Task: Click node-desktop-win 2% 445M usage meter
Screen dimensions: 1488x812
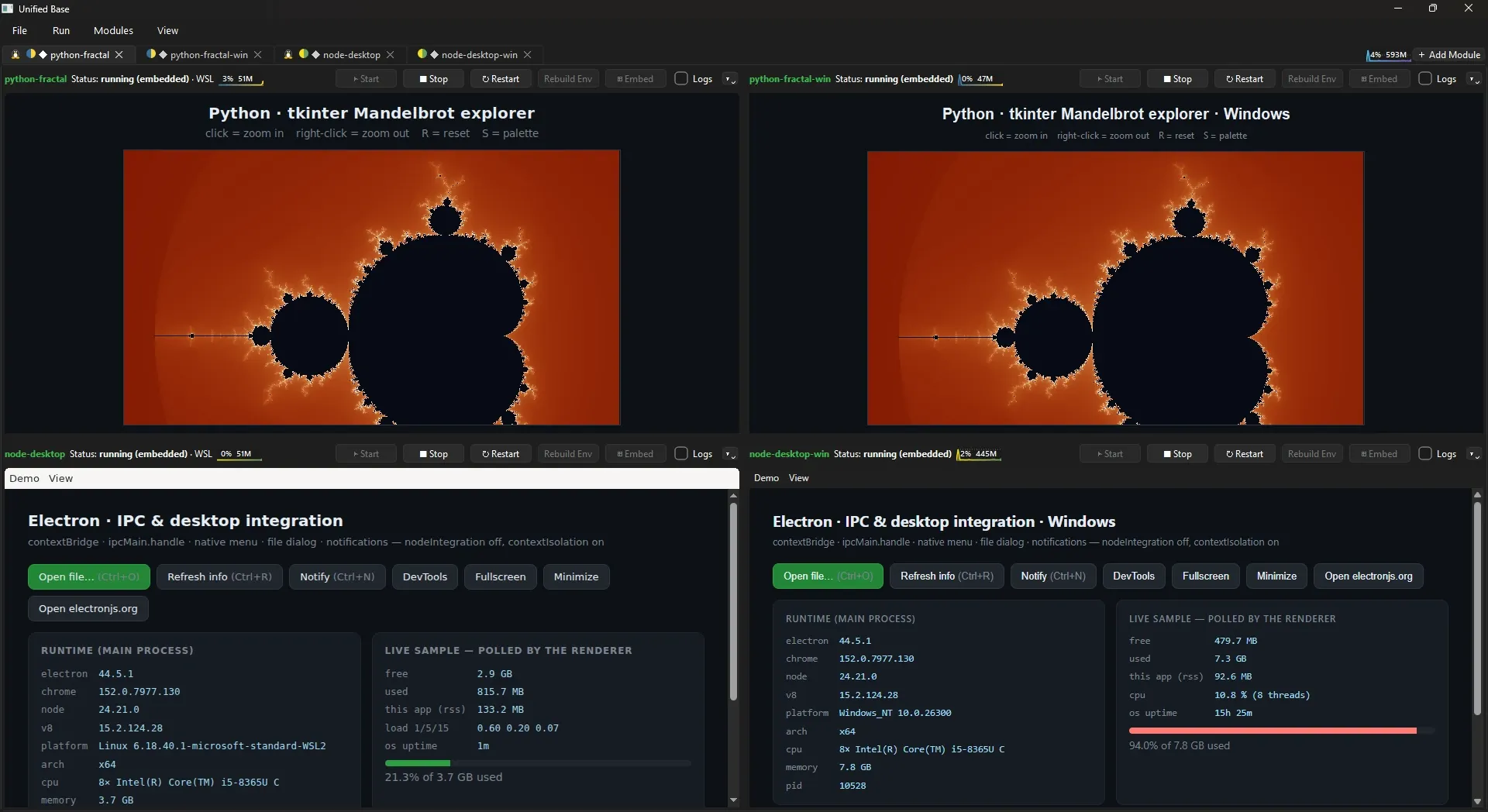Action: [978, 454]
